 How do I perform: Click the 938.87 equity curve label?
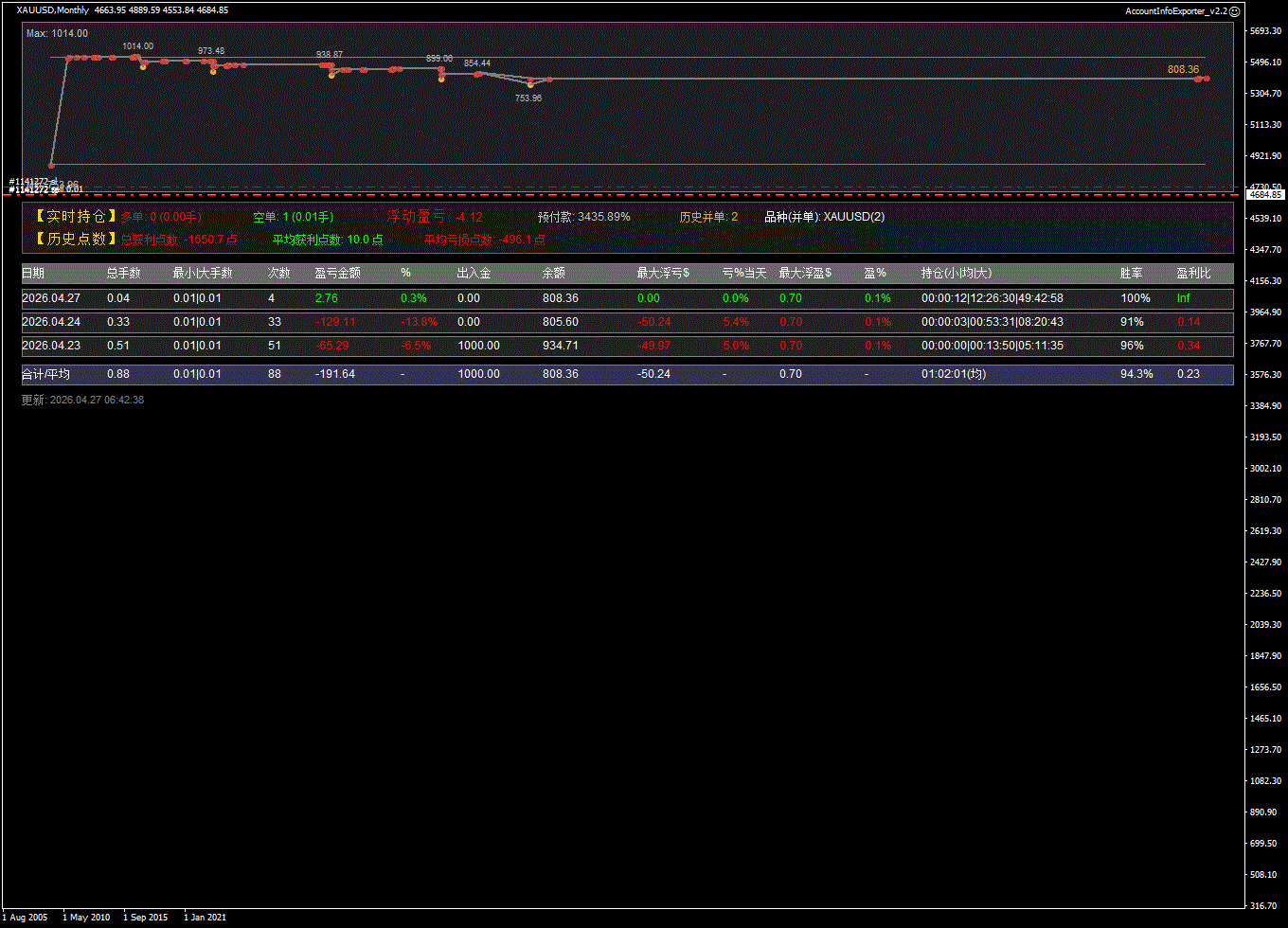coord(330,55)
